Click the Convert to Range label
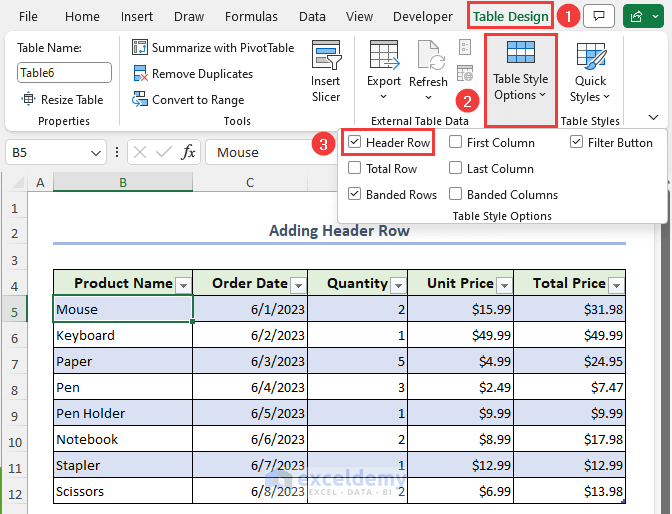This screenshot has width=672, height=514. click(198, 99)
